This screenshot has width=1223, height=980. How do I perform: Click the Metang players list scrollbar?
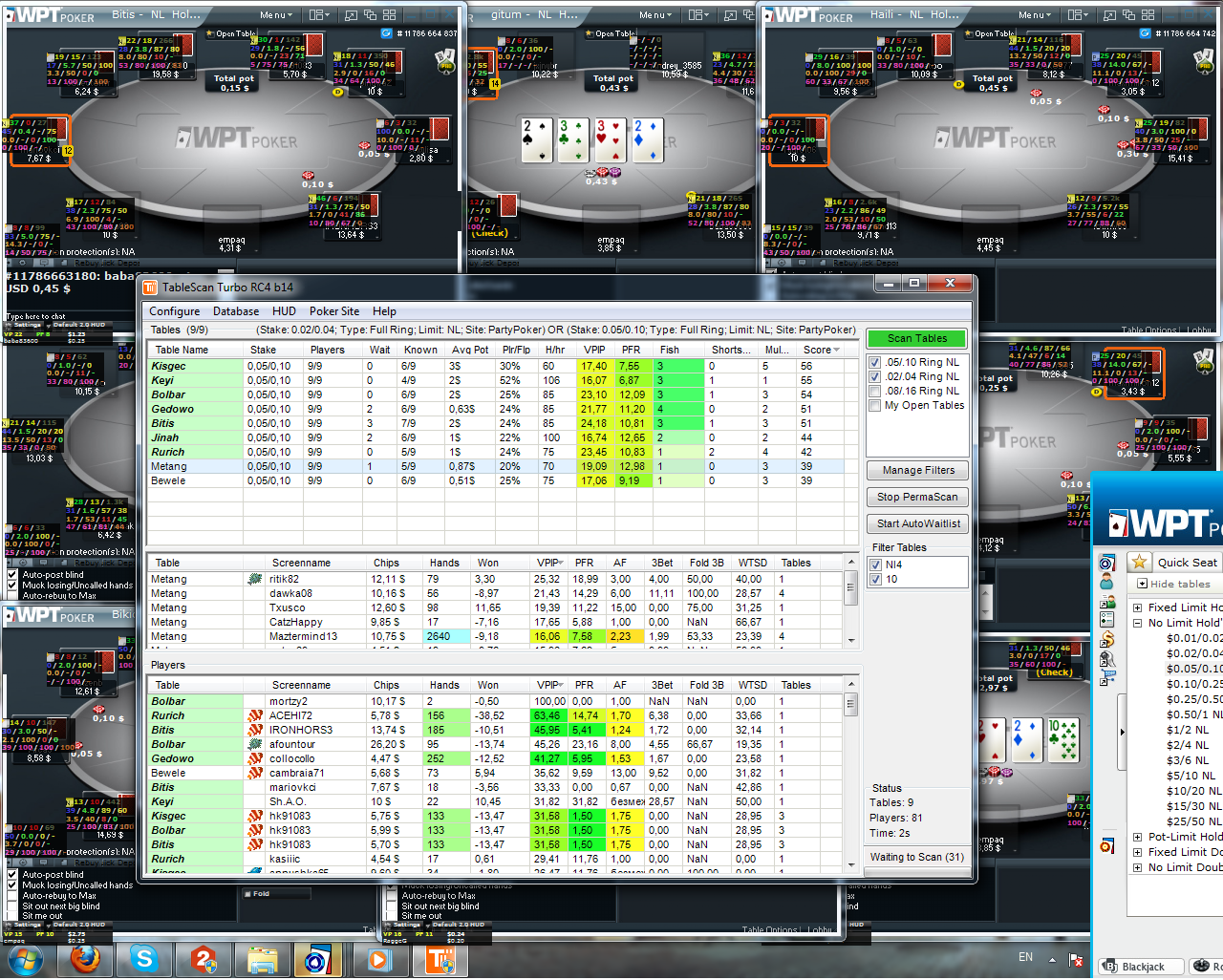850,600
